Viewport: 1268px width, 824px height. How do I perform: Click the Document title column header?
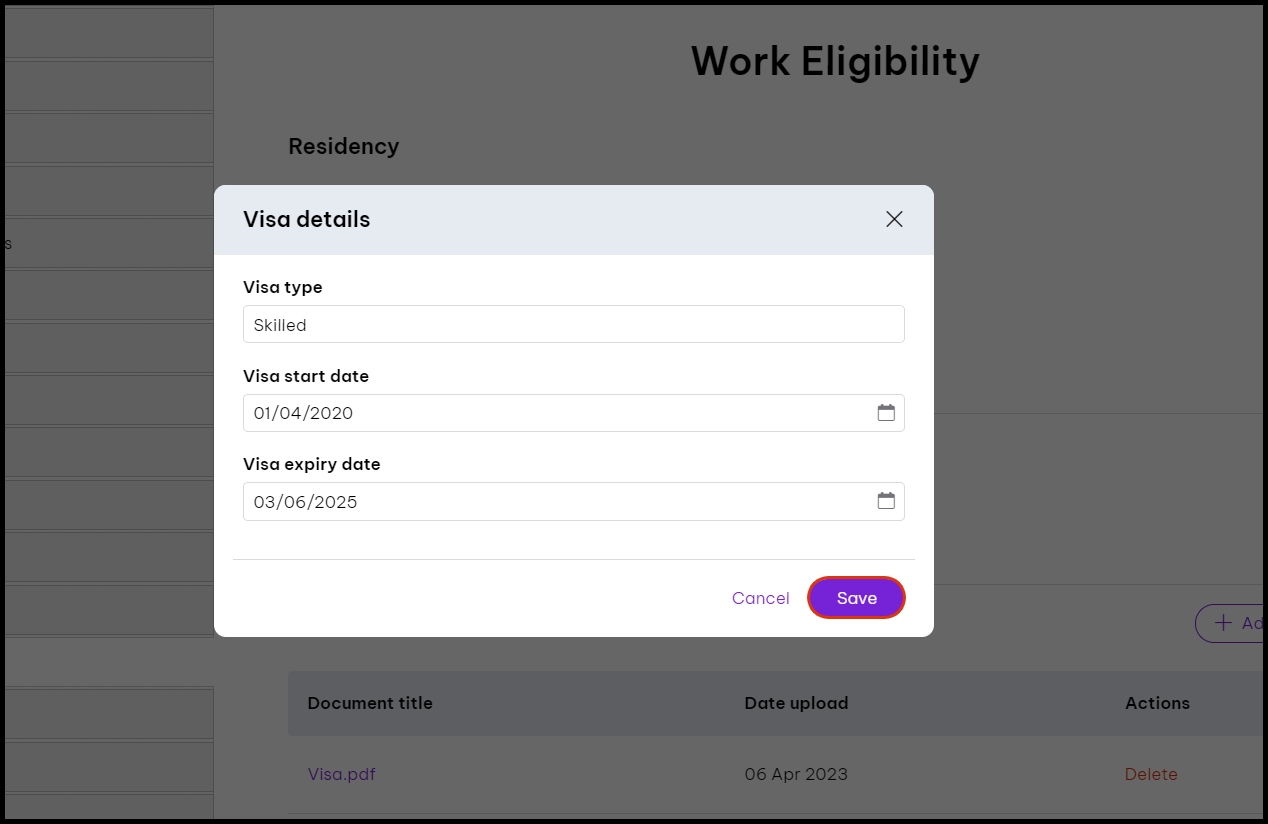[370, 703]
